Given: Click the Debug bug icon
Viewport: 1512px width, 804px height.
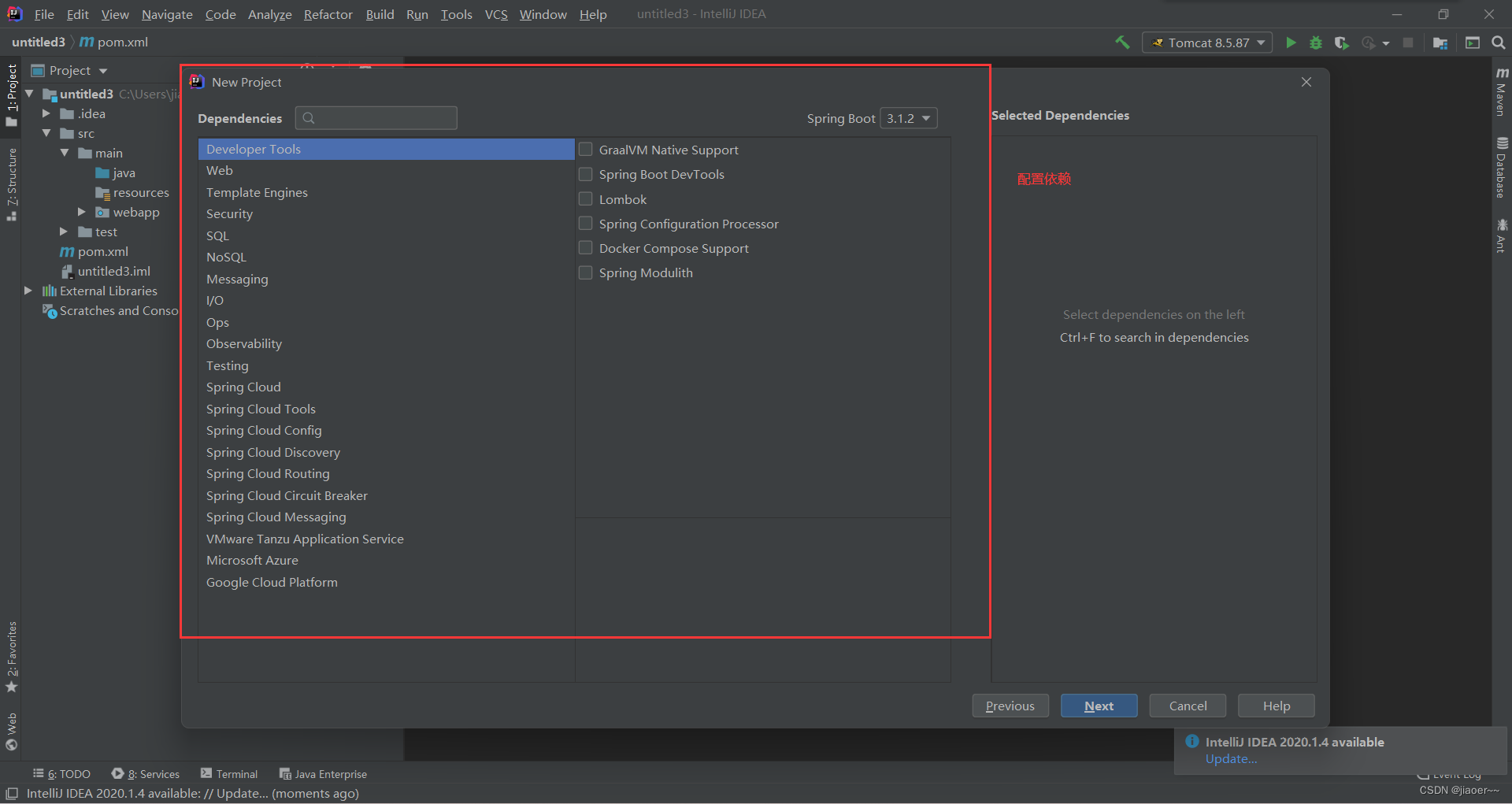Looking at the screenshot, I should (x=1316, y=43).
